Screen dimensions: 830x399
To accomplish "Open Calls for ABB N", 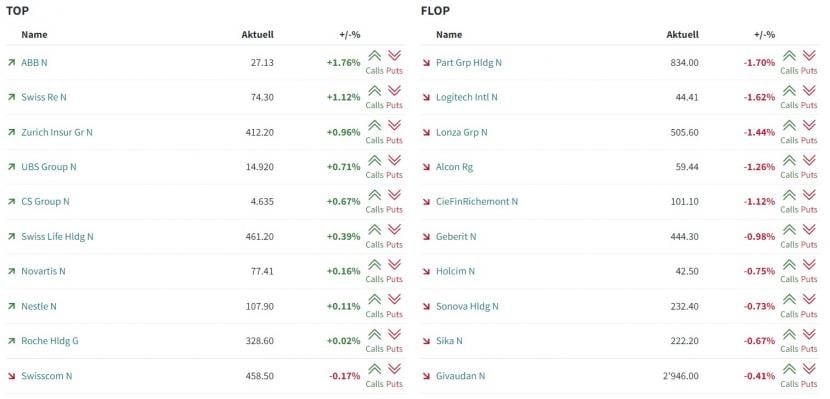I will 374,62.
